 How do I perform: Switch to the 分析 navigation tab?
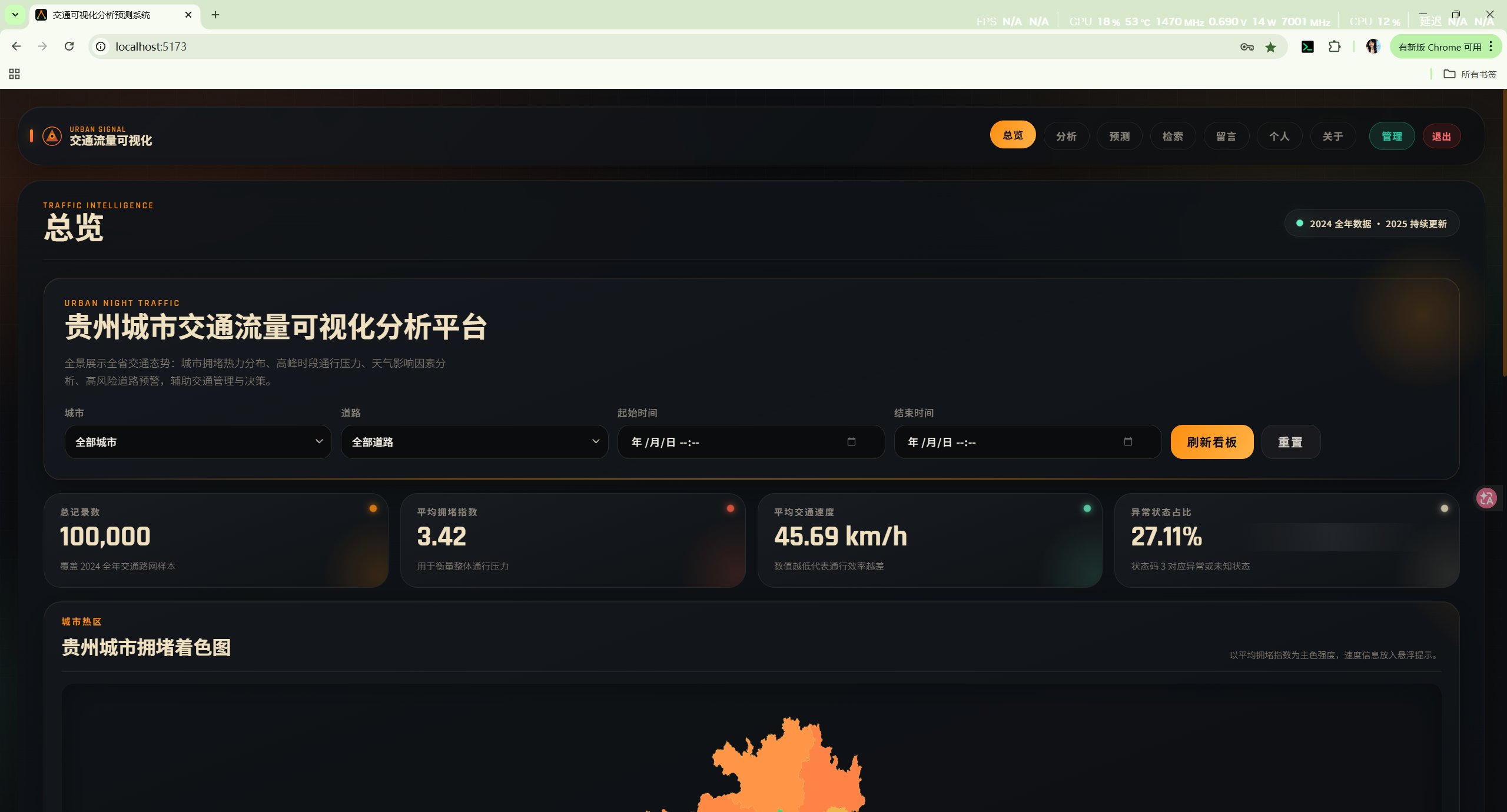1065,137
